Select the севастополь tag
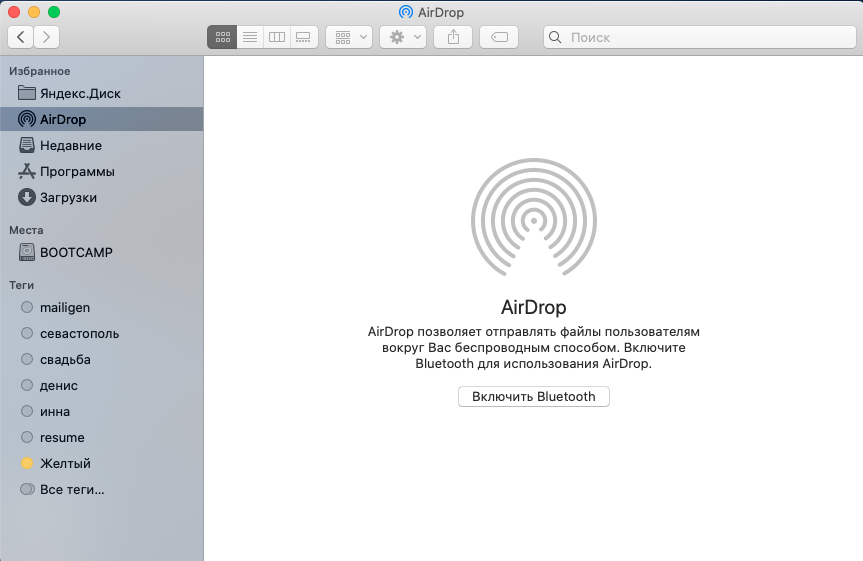The width and height of the screenshot is (863, 561). [x=79, y=334]
